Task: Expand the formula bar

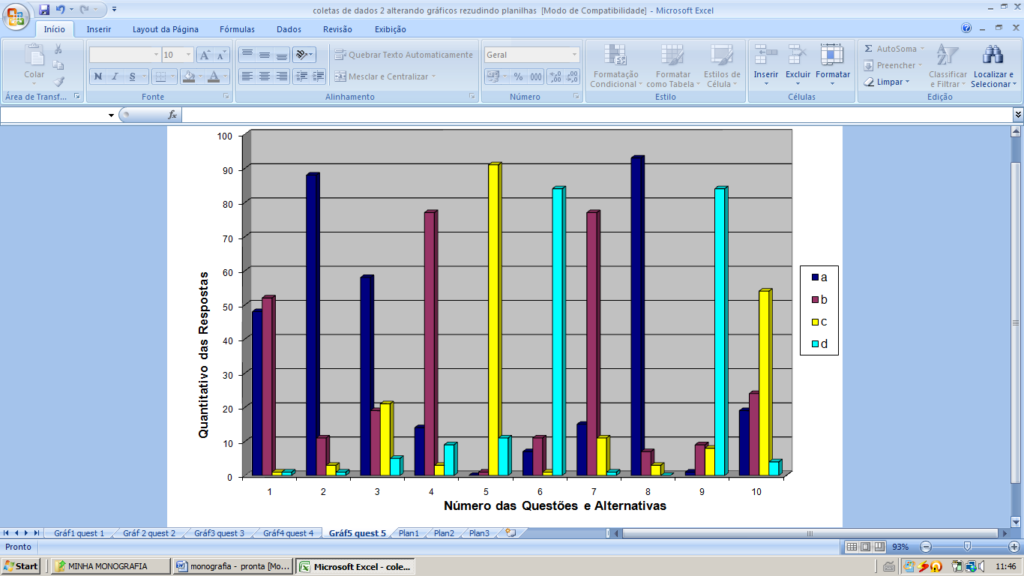Action: (1016, 115)
